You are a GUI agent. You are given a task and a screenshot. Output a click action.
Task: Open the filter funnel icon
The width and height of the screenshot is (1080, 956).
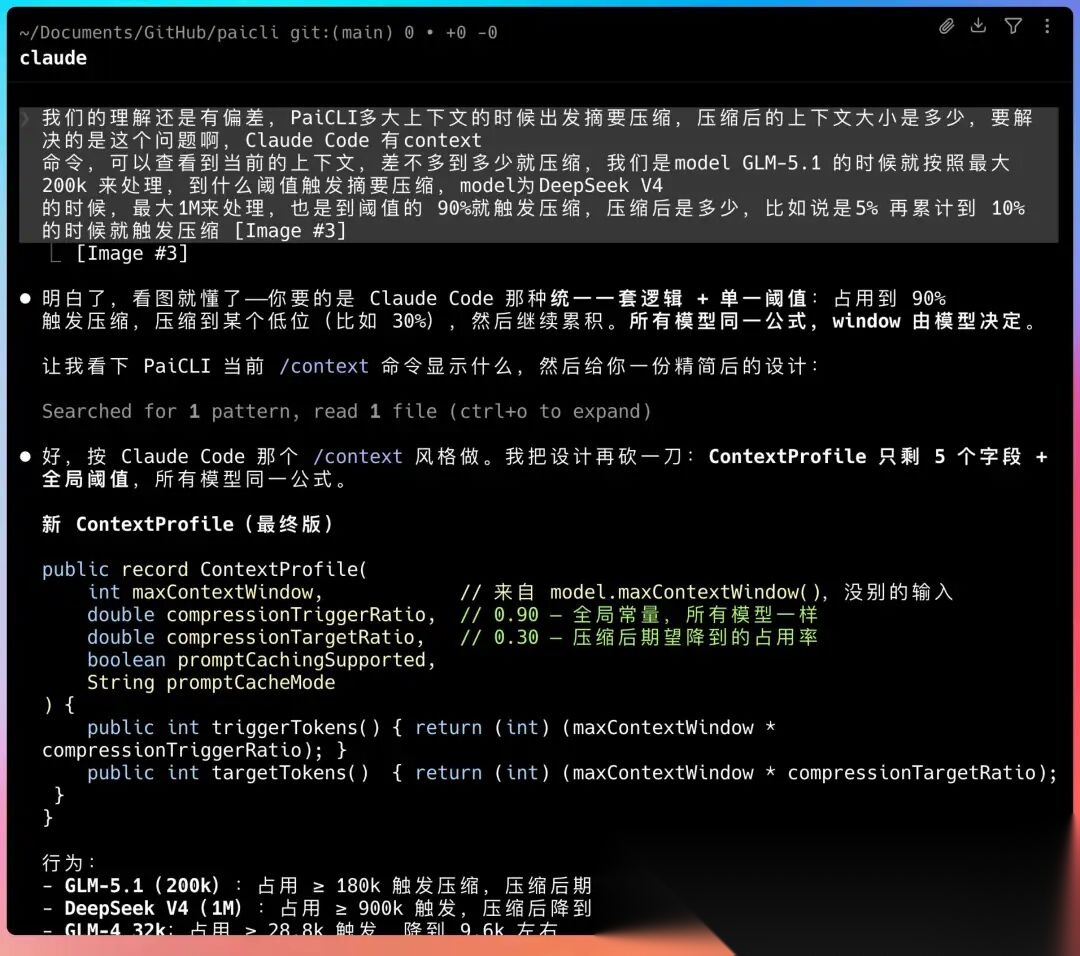(x=1012, y=26)
